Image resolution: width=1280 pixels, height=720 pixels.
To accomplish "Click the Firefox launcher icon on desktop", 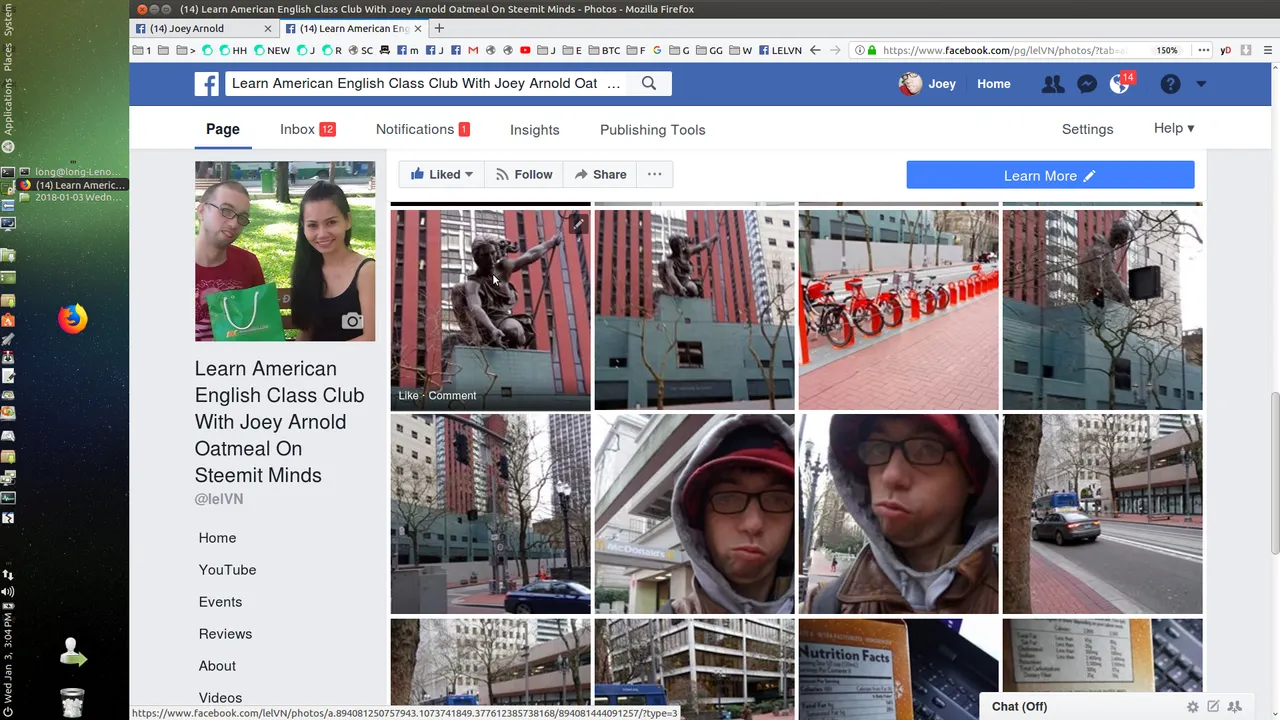I will (x=72, y=319).
